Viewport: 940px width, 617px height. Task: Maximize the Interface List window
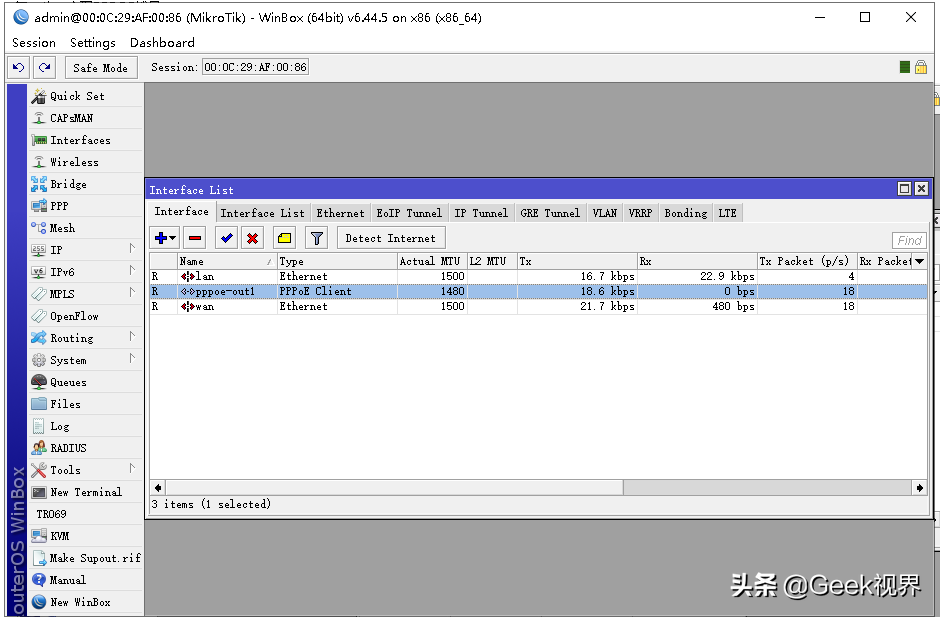tap(904, 189)
